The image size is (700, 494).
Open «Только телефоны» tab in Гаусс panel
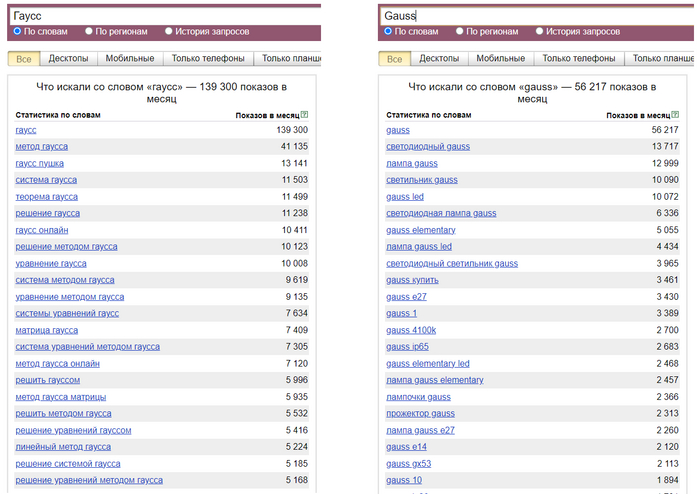coord(208,59)
